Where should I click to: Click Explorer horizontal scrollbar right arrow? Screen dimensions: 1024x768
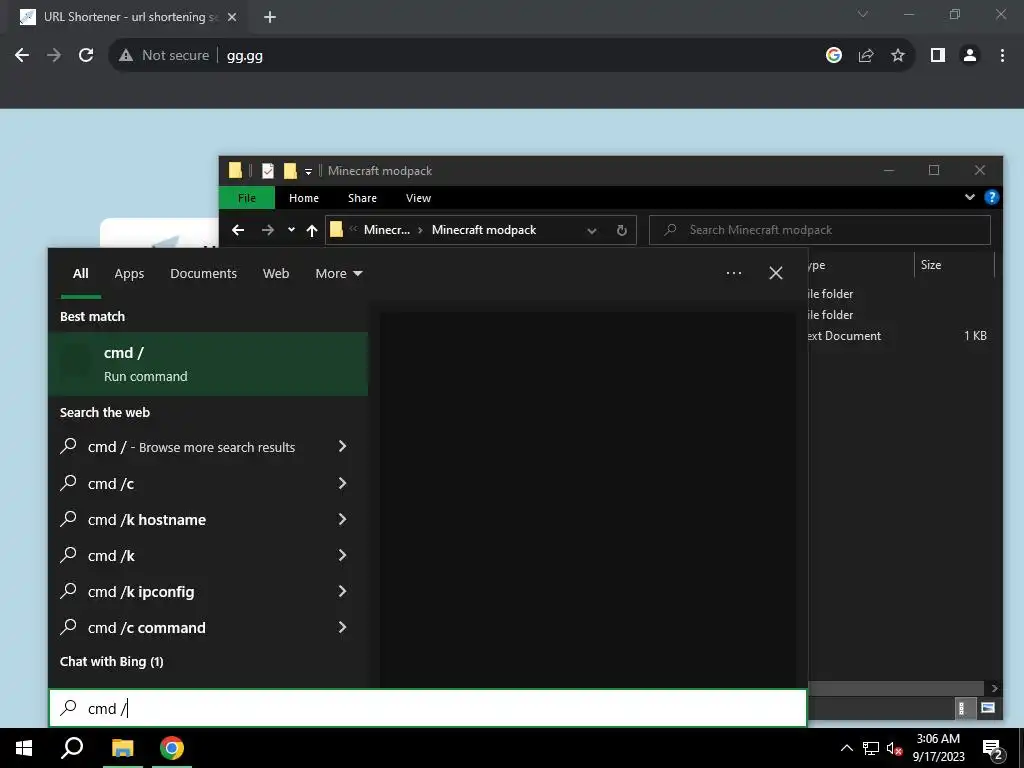pos(994,688)
